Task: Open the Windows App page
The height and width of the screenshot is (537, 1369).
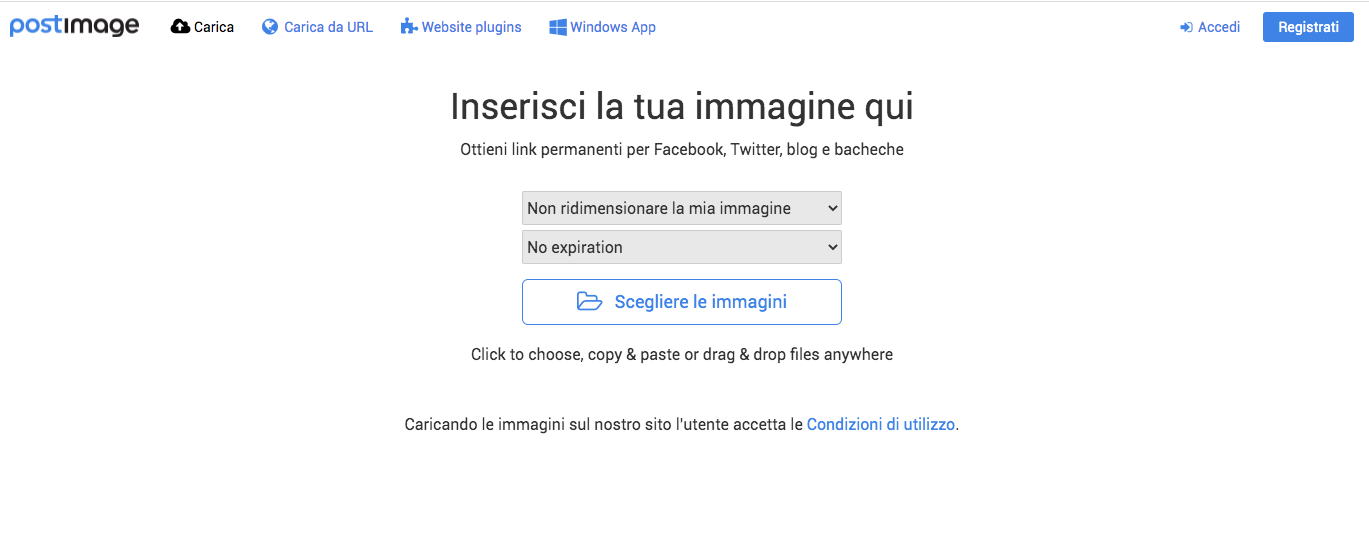Action: coord(603,27)
